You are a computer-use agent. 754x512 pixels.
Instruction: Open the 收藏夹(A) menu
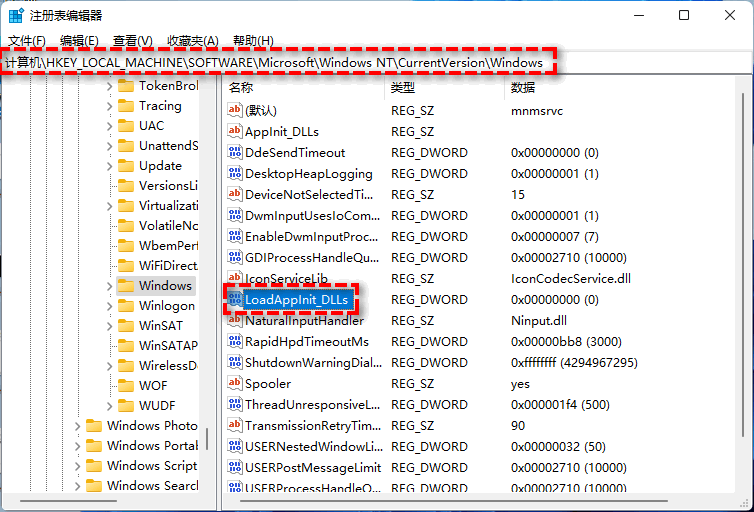point(192,40)
